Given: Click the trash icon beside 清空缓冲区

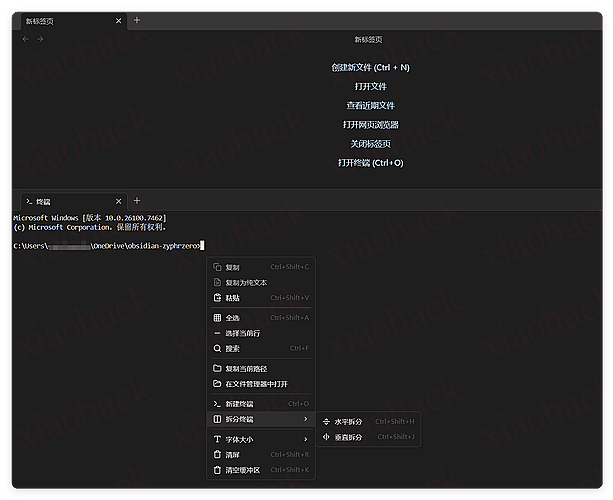Looking at the screenshot, I should pos(217,470).
